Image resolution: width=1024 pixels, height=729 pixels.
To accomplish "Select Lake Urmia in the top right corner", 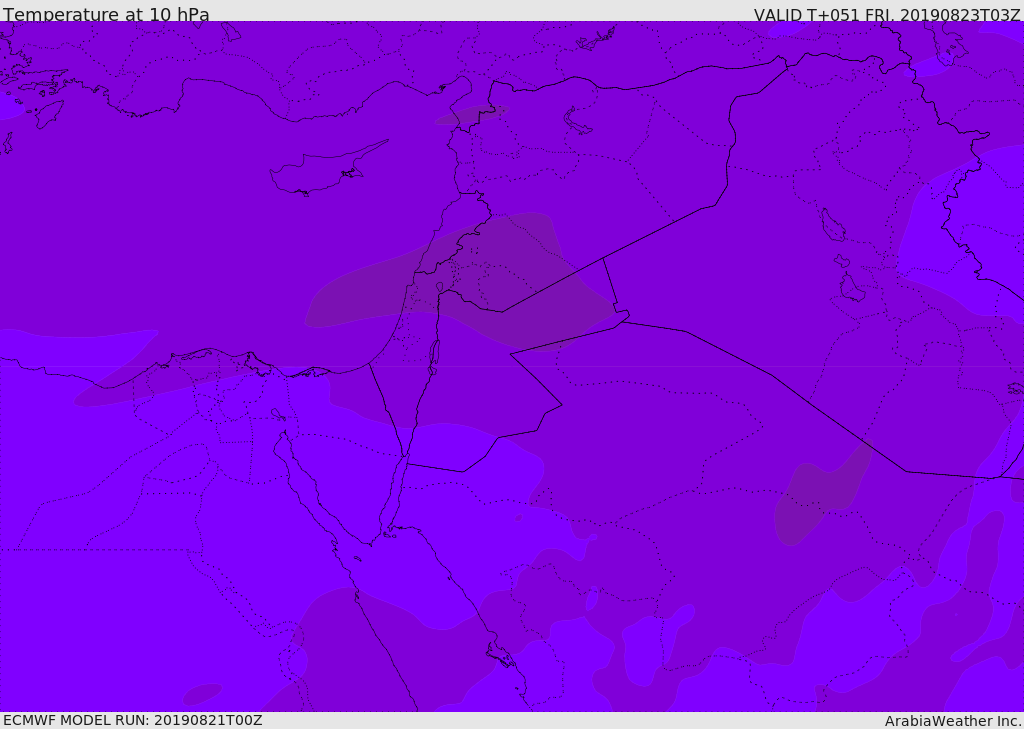I will click(948, 46).
